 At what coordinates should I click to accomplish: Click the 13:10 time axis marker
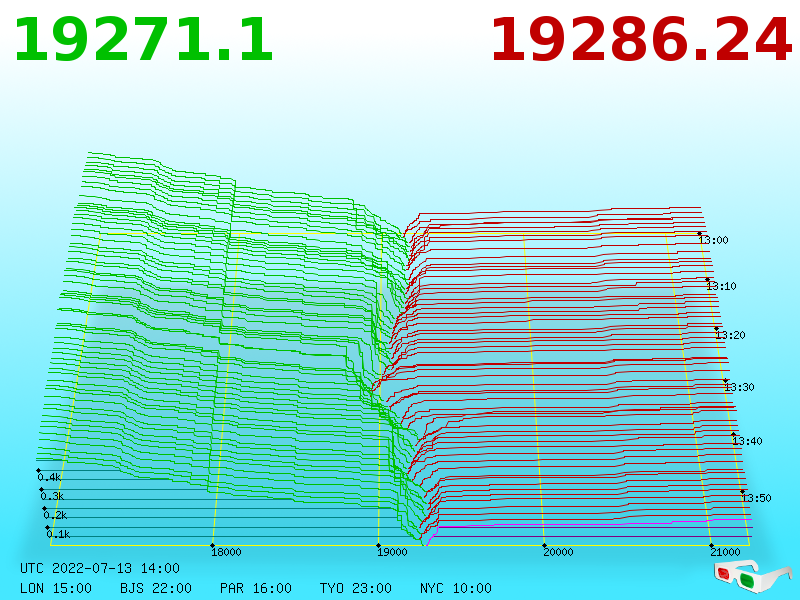tap(721, 286)
